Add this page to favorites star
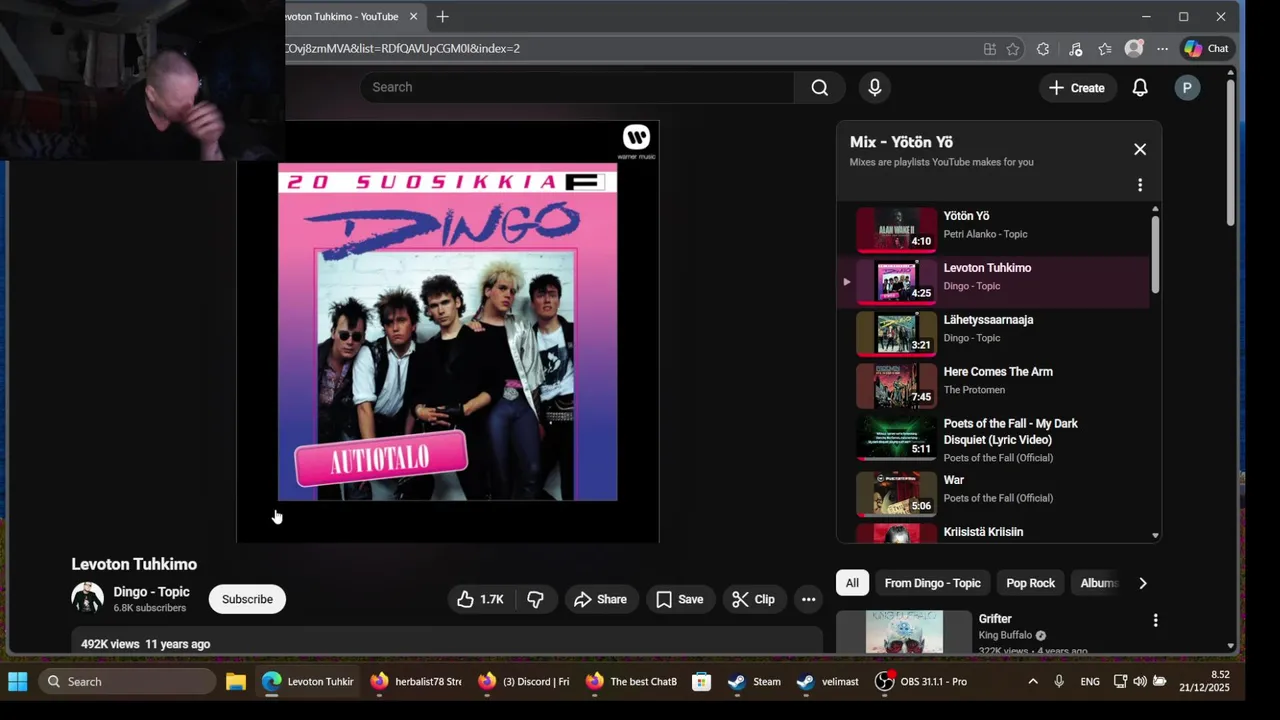 [1013, 48]
